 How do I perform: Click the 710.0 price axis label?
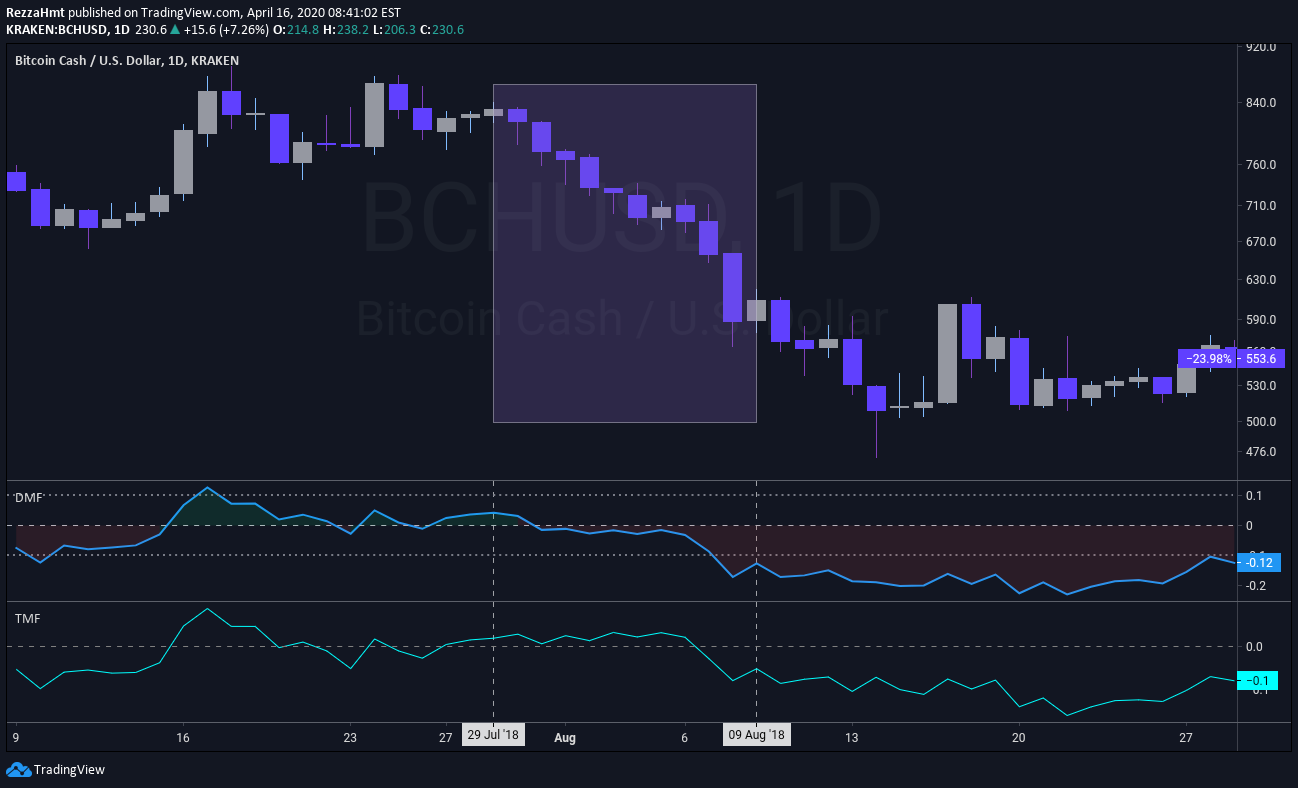1260,206
